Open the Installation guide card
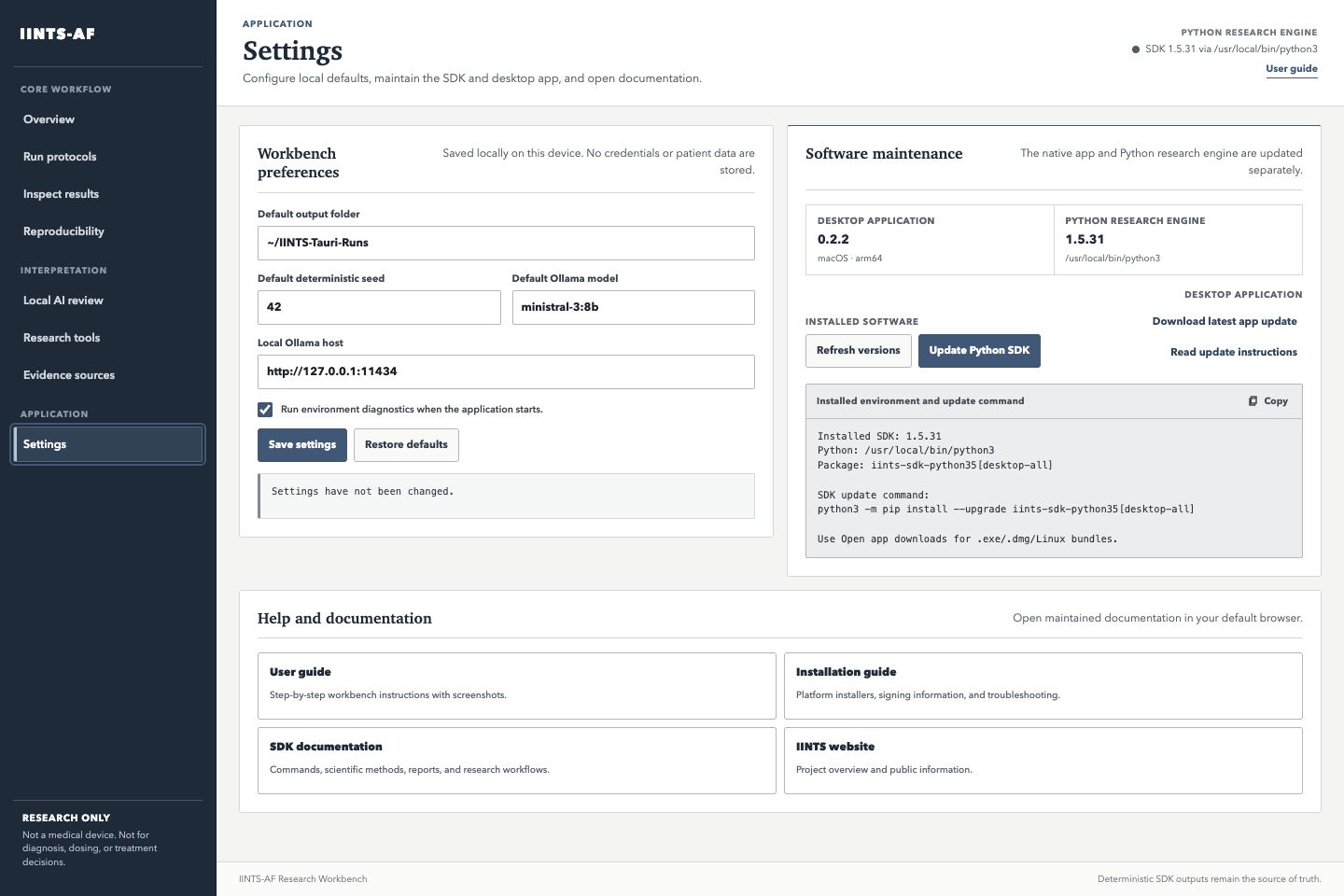 click(1043, 686)
